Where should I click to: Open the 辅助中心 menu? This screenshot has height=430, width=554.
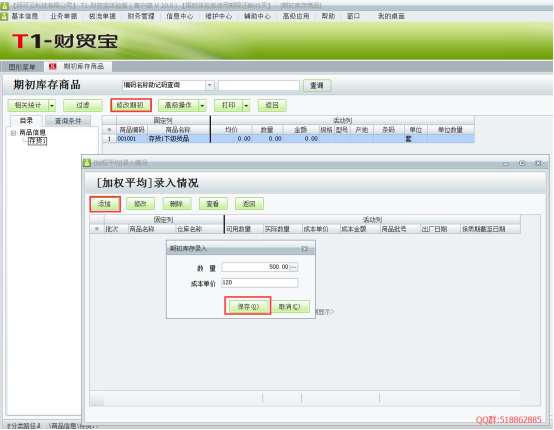pos(257,16)
